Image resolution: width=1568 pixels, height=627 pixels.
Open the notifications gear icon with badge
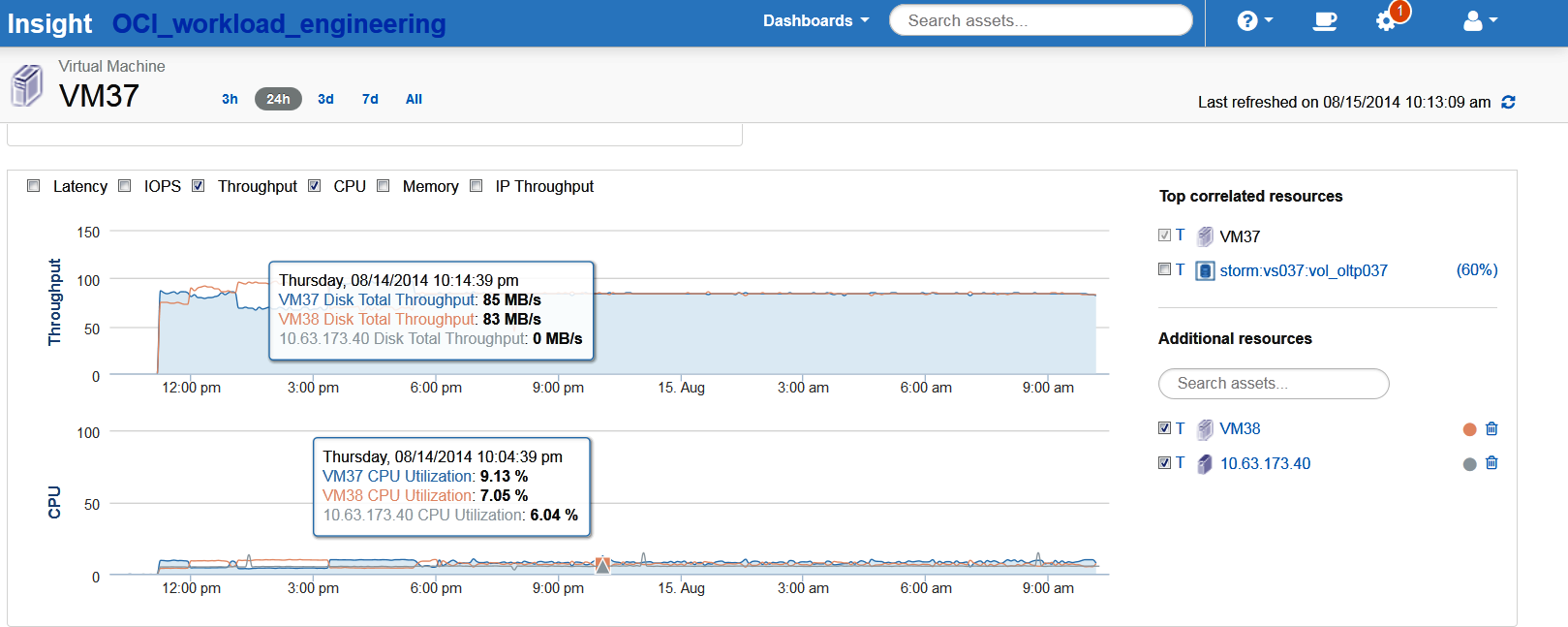(x=1387, y=20)
